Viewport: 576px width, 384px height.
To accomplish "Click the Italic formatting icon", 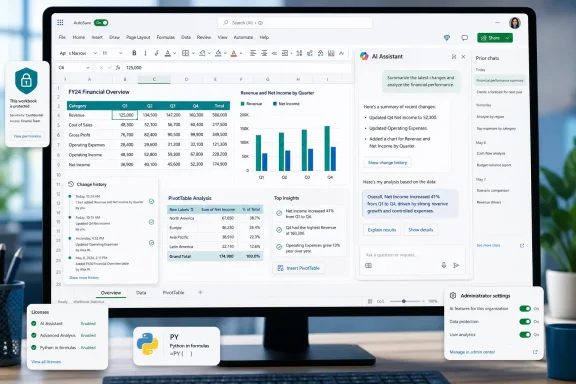I will 145,53.
